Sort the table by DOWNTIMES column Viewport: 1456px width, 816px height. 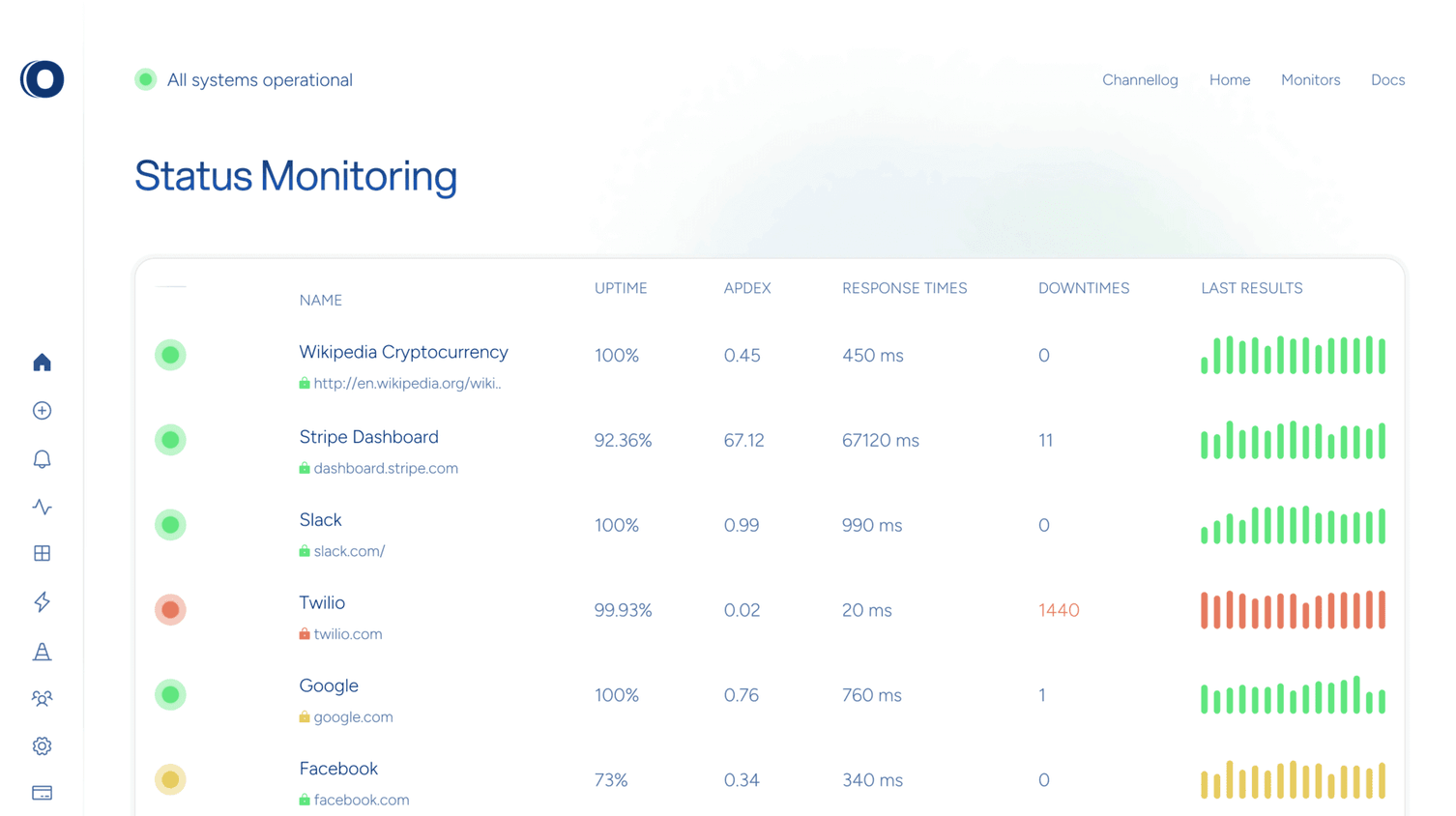1084,287
